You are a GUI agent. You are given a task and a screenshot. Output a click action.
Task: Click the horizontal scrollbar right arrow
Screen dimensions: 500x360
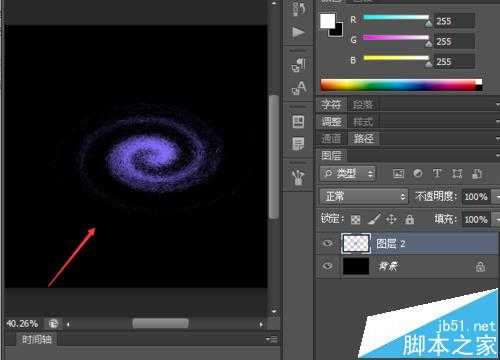click(261, 324)
